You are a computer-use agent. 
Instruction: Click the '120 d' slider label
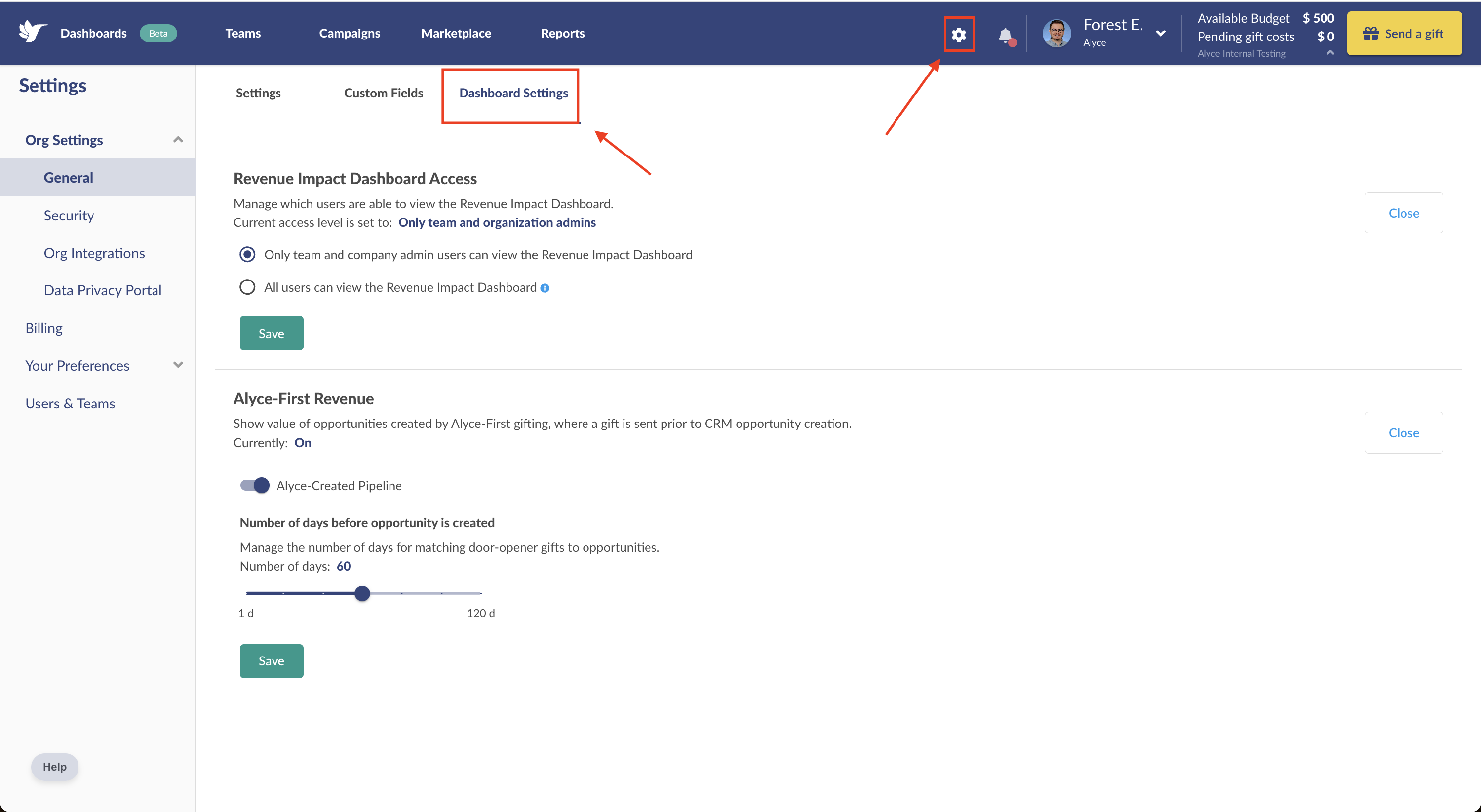click(x=481, y=613)
